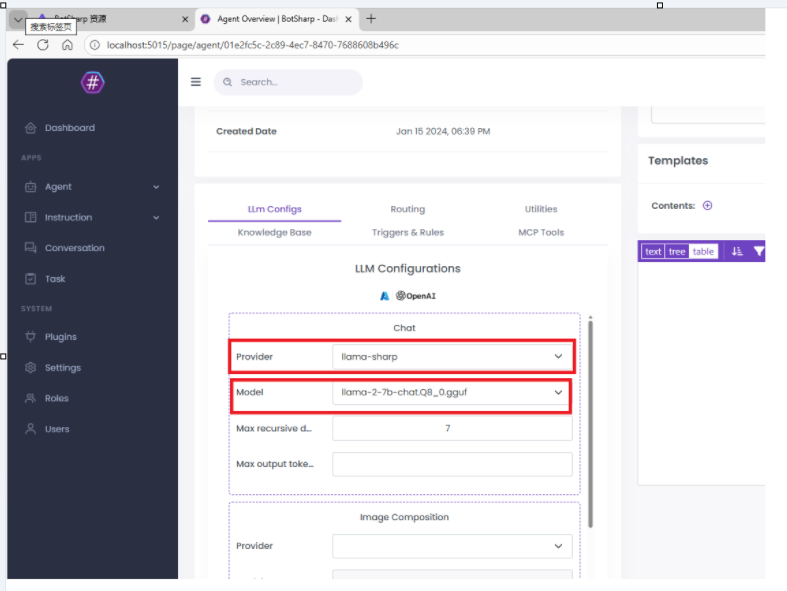Click the Image Composition section title

pyautogui.click(x=404, y=517)
